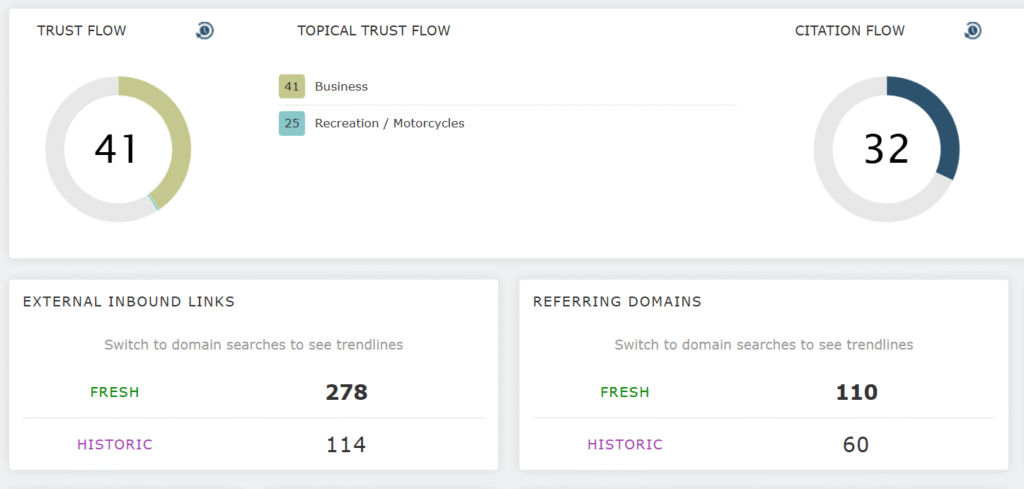This screenshot has width=1024, height=489.
Task: Click the fresh inbound links count 278
Action: (x=346, y=392)
